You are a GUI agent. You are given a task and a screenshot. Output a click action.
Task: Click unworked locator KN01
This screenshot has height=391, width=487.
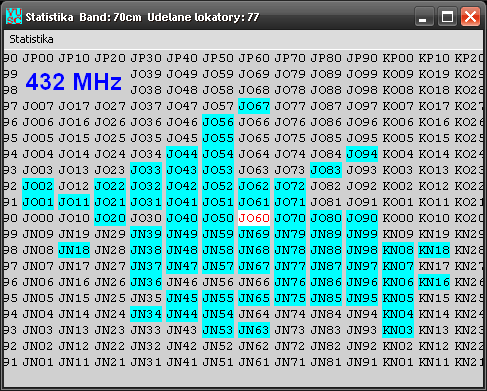[x=398, y=362]
